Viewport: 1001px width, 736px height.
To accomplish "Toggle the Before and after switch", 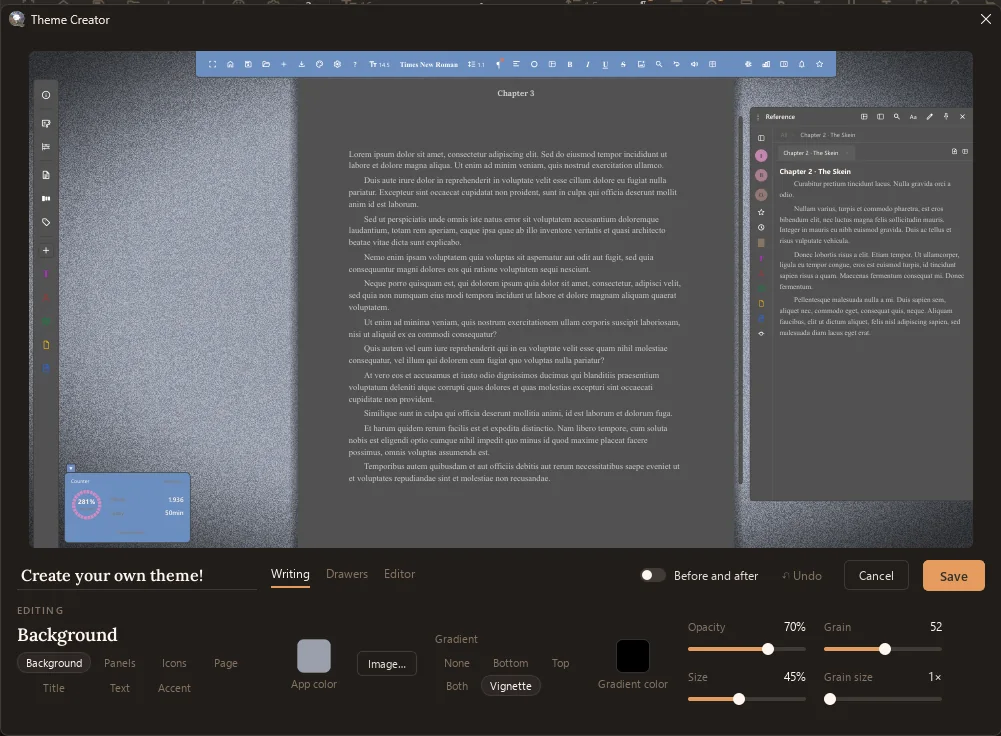I will [652, 575].
